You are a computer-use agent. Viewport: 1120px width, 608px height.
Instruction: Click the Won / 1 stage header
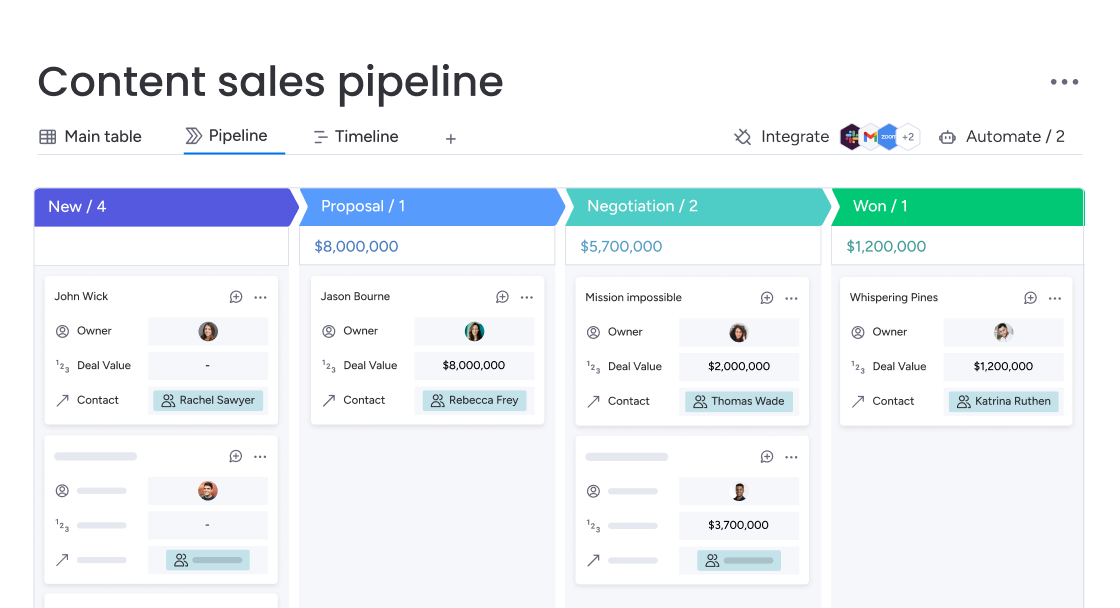[955, 206]
